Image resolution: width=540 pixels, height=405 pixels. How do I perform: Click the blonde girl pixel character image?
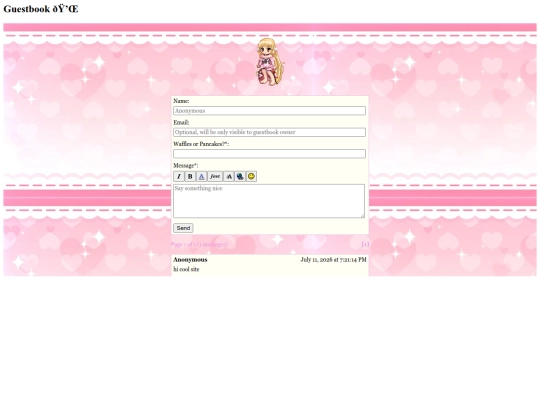click(270, 62)
